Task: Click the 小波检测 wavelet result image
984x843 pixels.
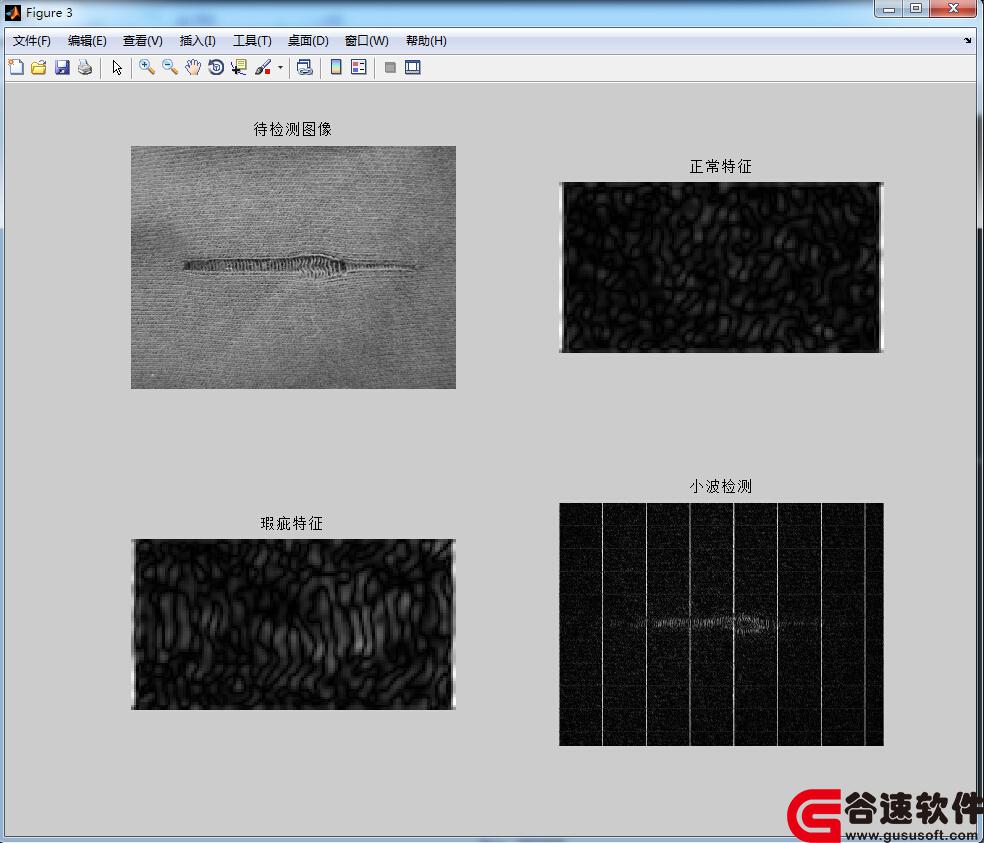Action: pos(721,625)
